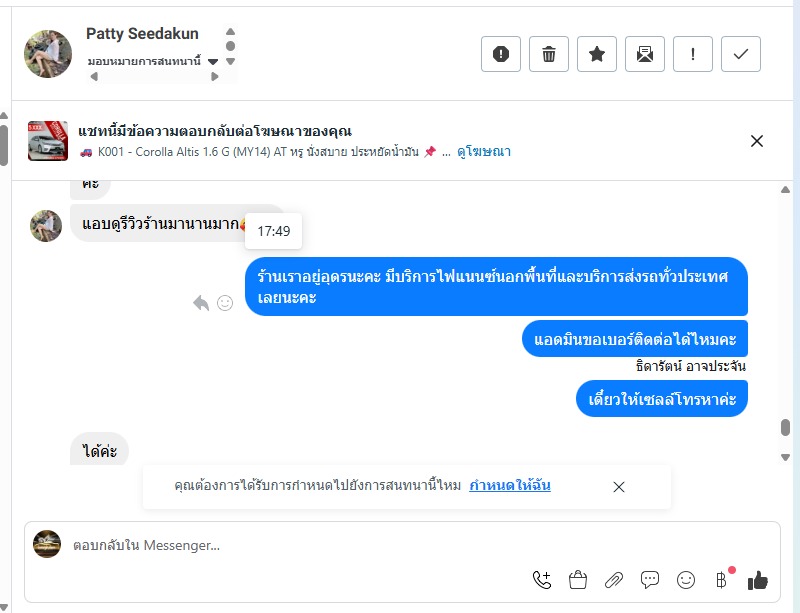Image resolution: width=800 pixels, height=613 pixels.
Task: Start a phone call request icon
Action: tap(542, 579)
